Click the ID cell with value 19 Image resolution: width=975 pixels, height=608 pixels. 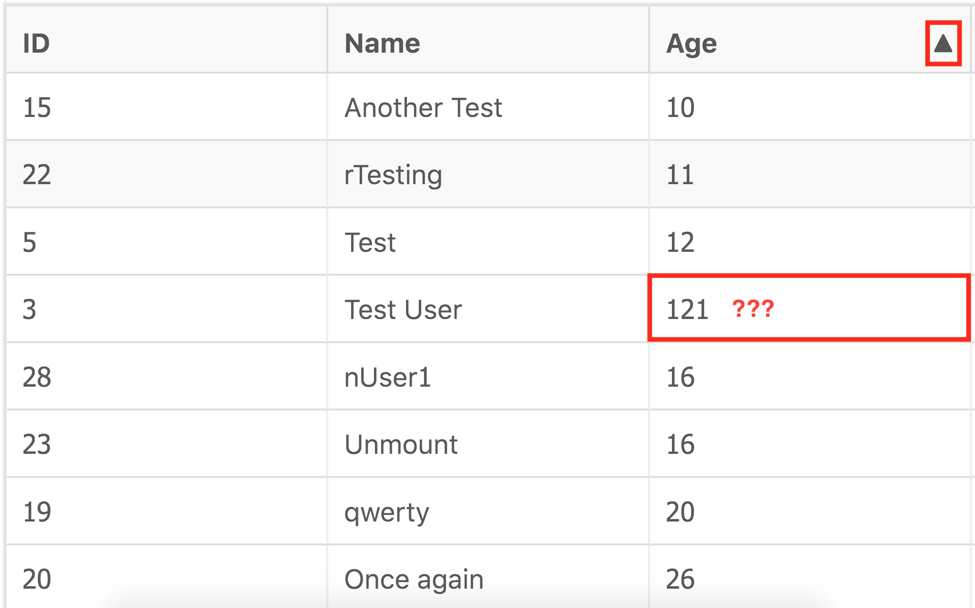click(167, 511)
